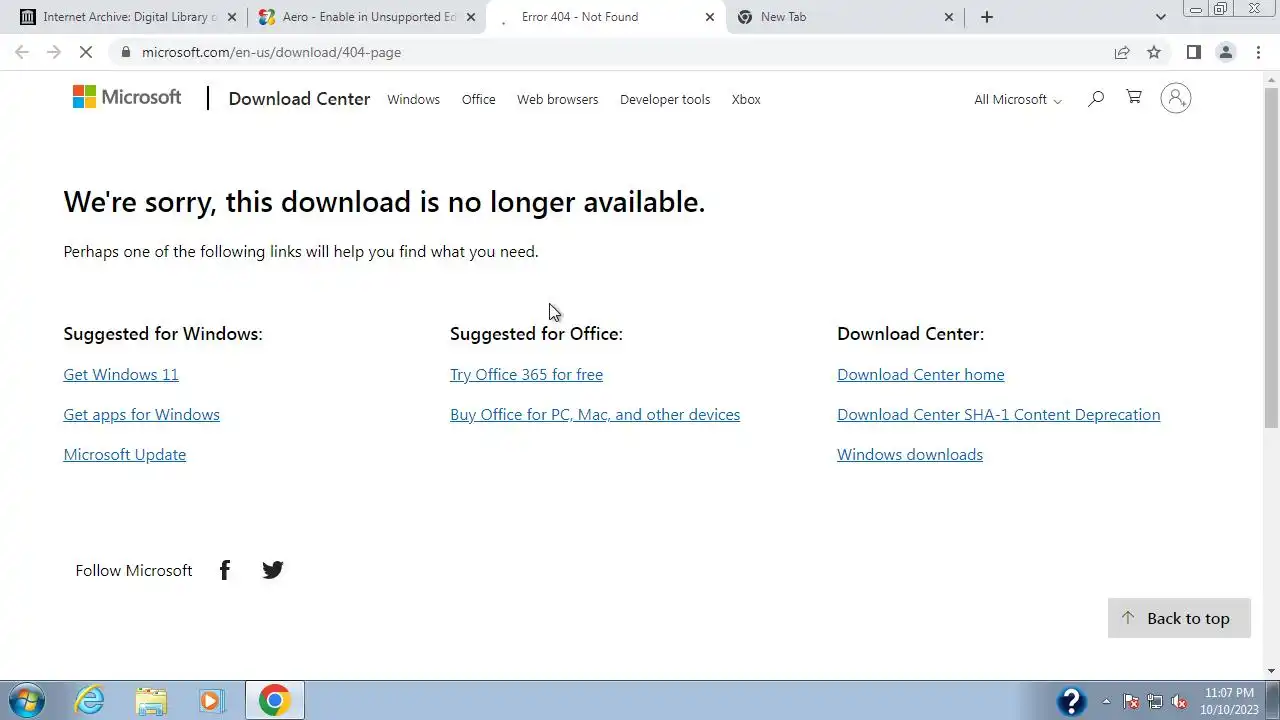
Task: Click the Action Center flag tray icon
Action: (1131, 701)
